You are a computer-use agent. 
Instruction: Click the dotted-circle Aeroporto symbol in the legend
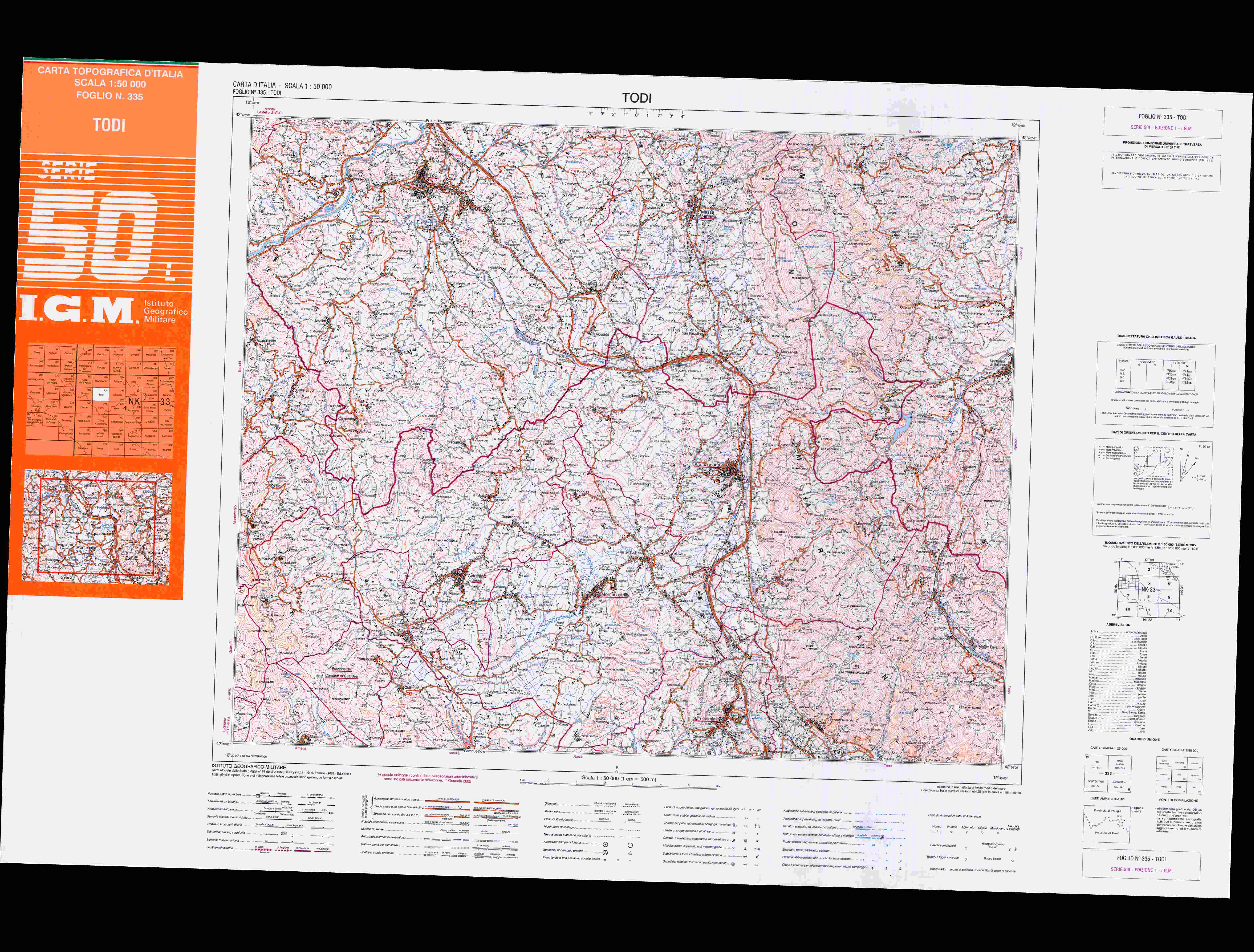pos(605,845)
